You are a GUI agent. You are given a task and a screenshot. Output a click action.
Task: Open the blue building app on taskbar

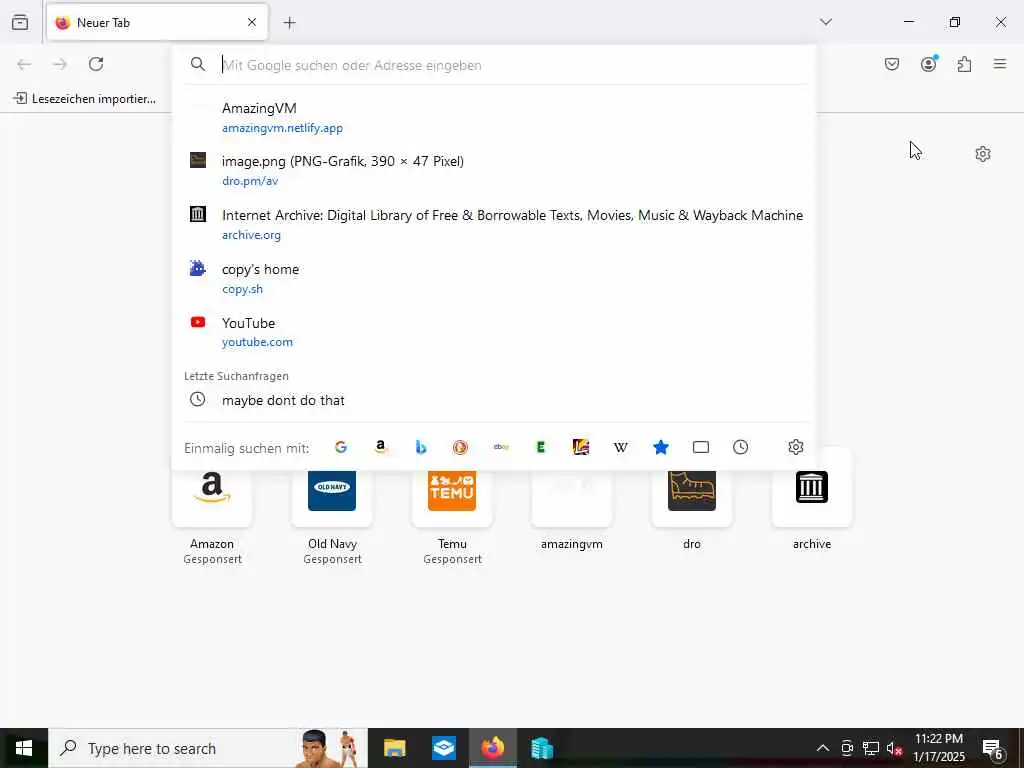pos(542,748)
